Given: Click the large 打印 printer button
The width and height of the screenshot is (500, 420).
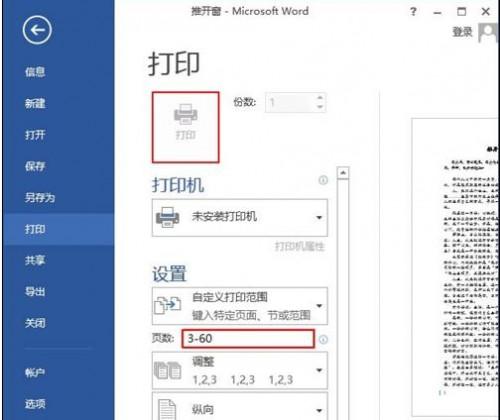Looking at the screenshot, I should (186, 127).
